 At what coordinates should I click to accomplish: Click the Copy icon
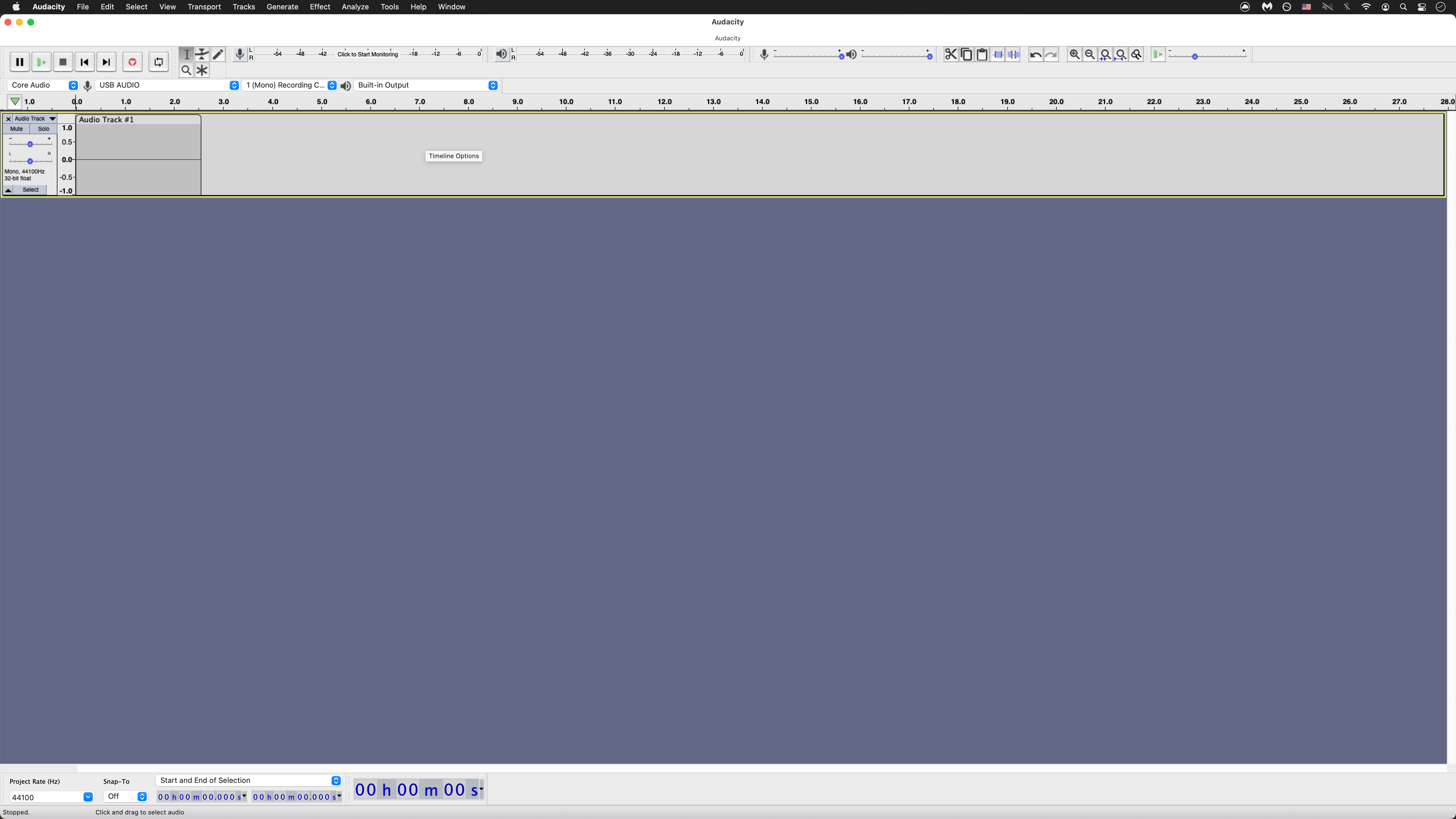(x=967, y=54)
